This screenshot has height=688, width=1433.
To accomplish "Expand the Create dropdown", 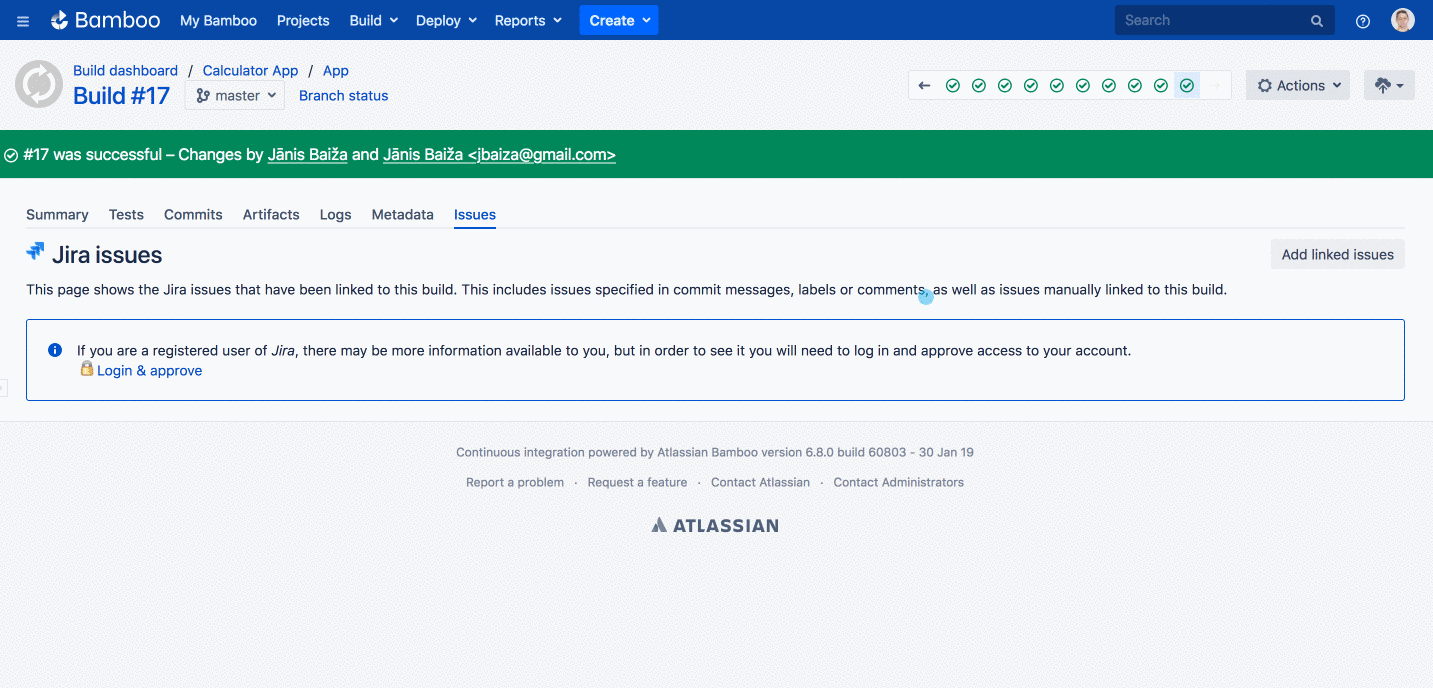I will pos(618,20).
